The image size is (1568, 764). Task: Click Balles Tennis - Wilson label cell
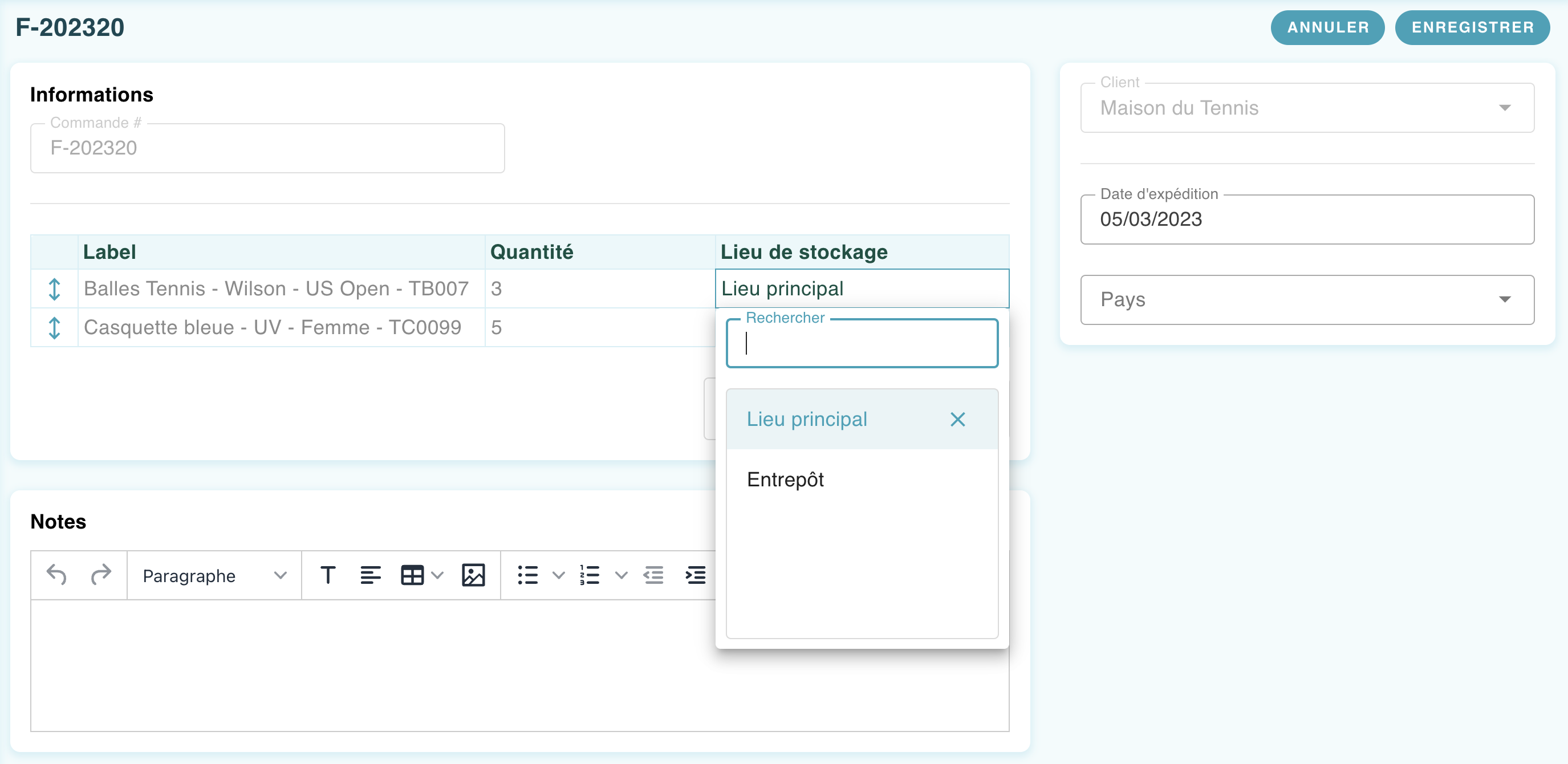281,288
